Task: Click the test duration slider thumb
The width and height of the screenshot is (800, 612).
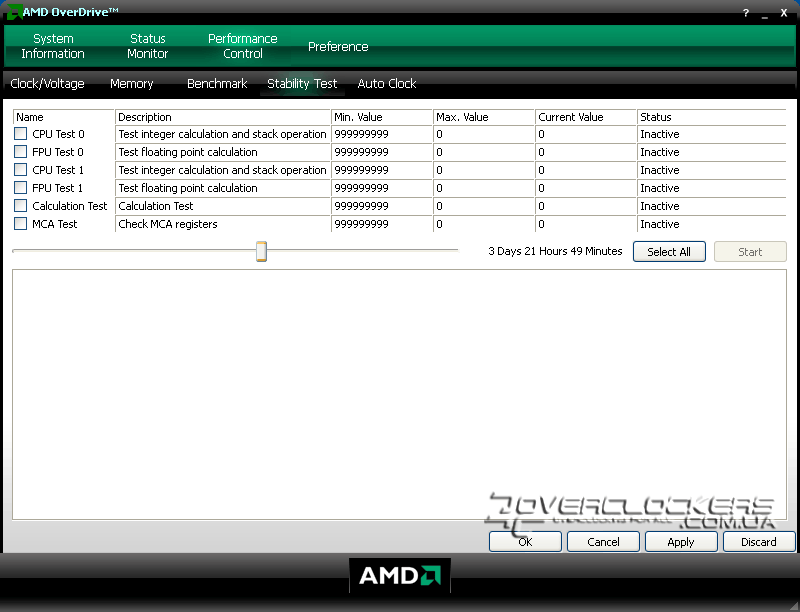Action: [261, 251]
